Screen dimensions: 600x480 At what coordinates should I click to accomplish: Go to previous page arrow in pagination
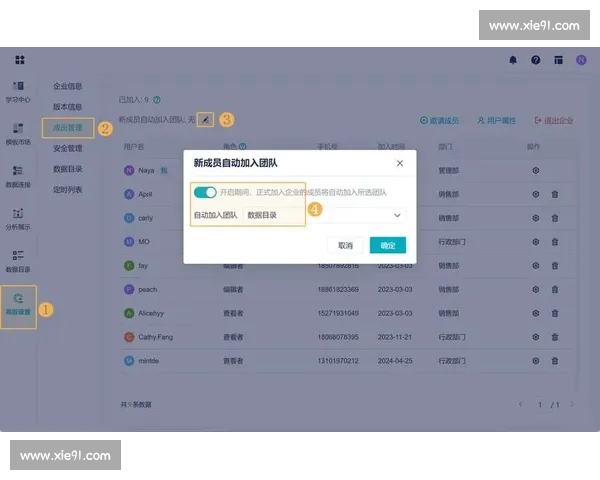520,404
